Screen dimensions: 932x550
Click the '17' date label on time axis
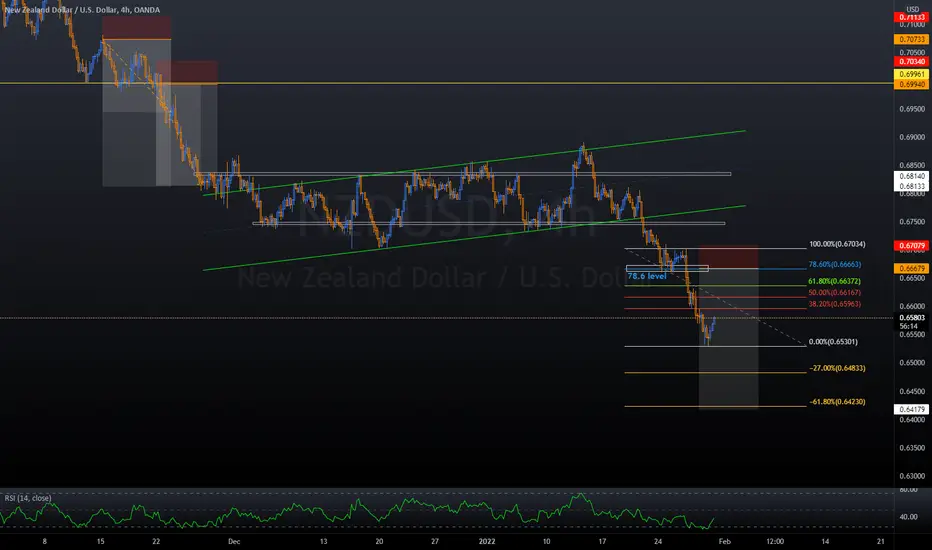coord(602,541)
